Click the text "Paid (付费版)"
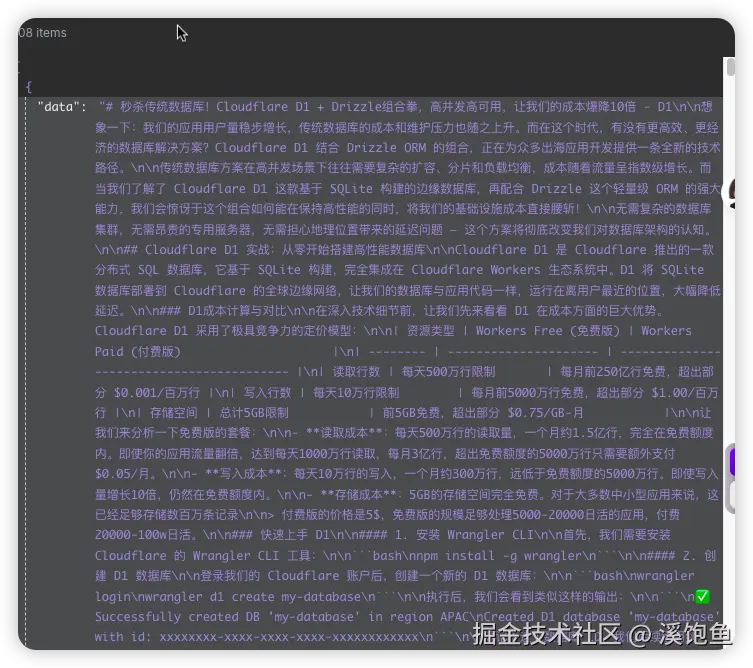The width and height of the screenshot is (753, 668). tap(138, 352)
